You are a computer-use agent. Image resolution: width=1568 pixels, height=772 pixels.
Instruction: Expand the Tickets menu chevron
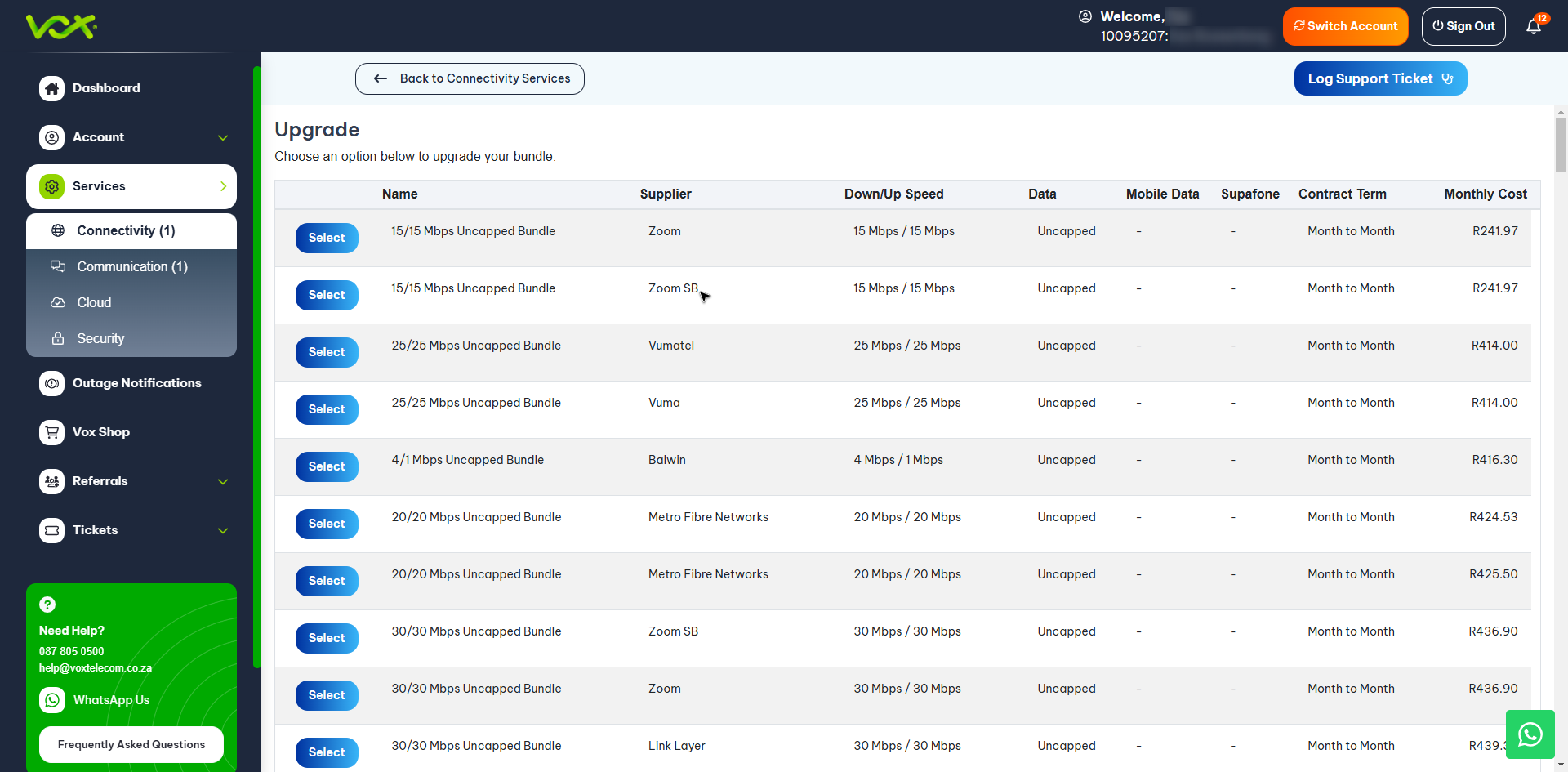[x=223, y=531]
